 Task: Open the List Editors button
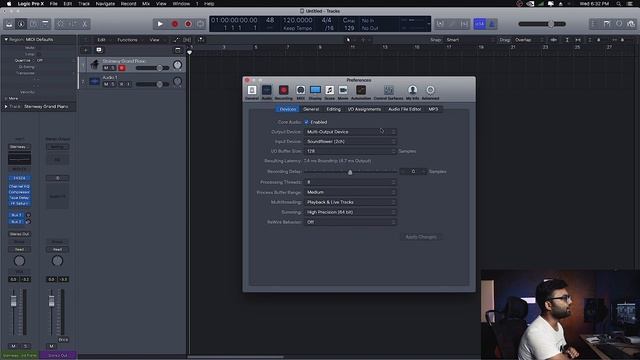pyautogui.click(x=594, y=24)
